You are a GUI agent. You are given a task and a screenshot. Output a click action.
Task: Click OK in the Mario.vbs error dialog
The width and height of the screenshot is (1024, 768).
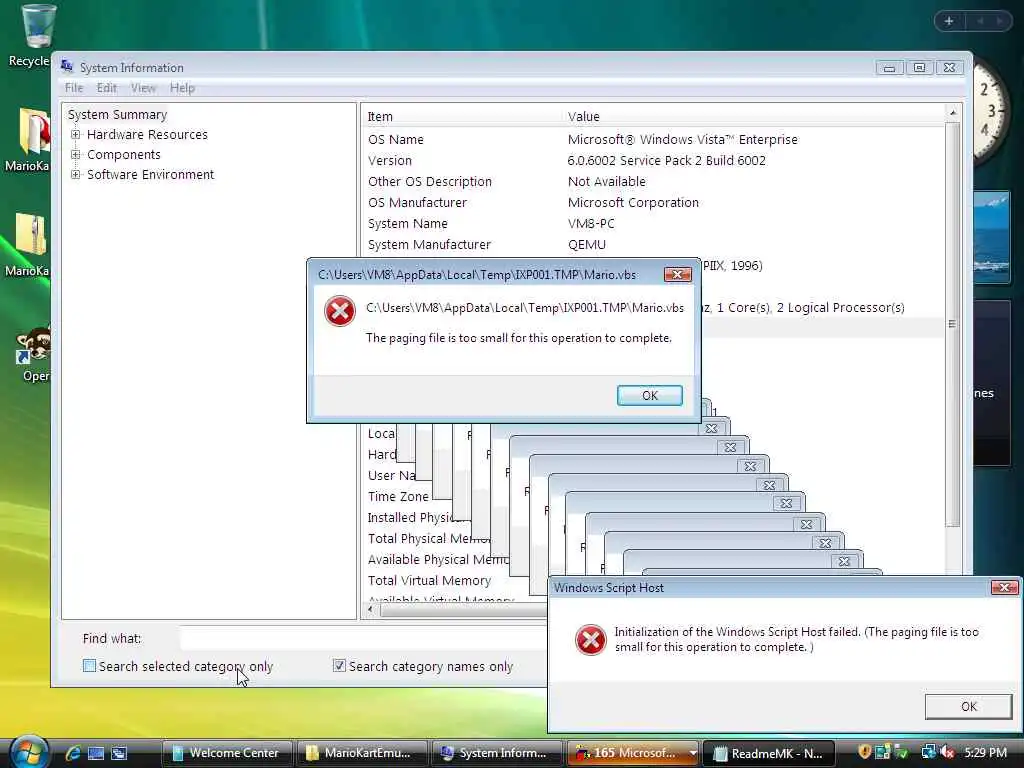pyautogui.click(x=650, y=395)
